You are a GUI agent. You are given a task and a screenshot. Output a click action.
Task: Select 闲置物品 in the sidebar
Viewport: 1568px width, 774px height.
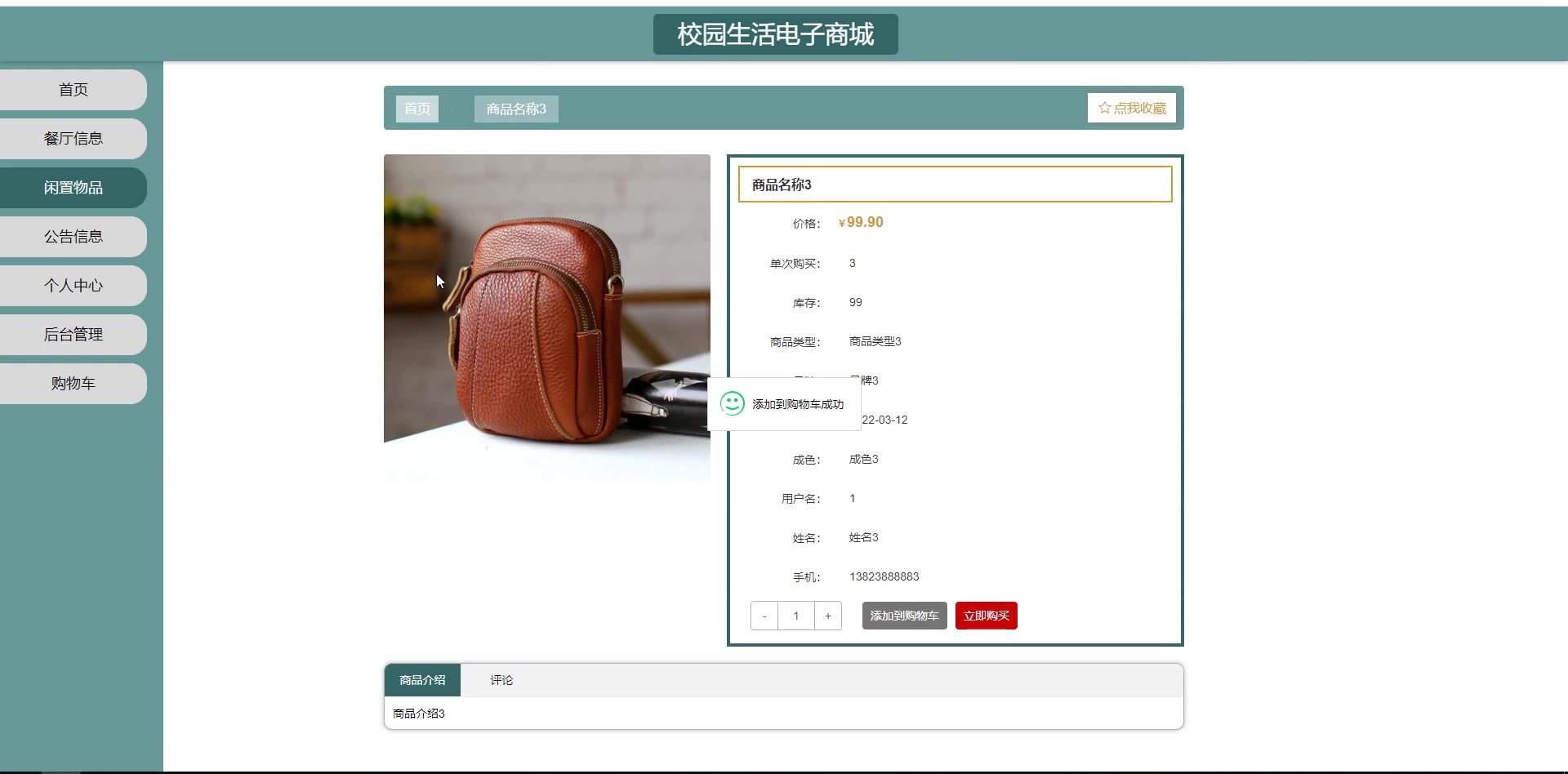pyautogui.click(x=73, y=188)
